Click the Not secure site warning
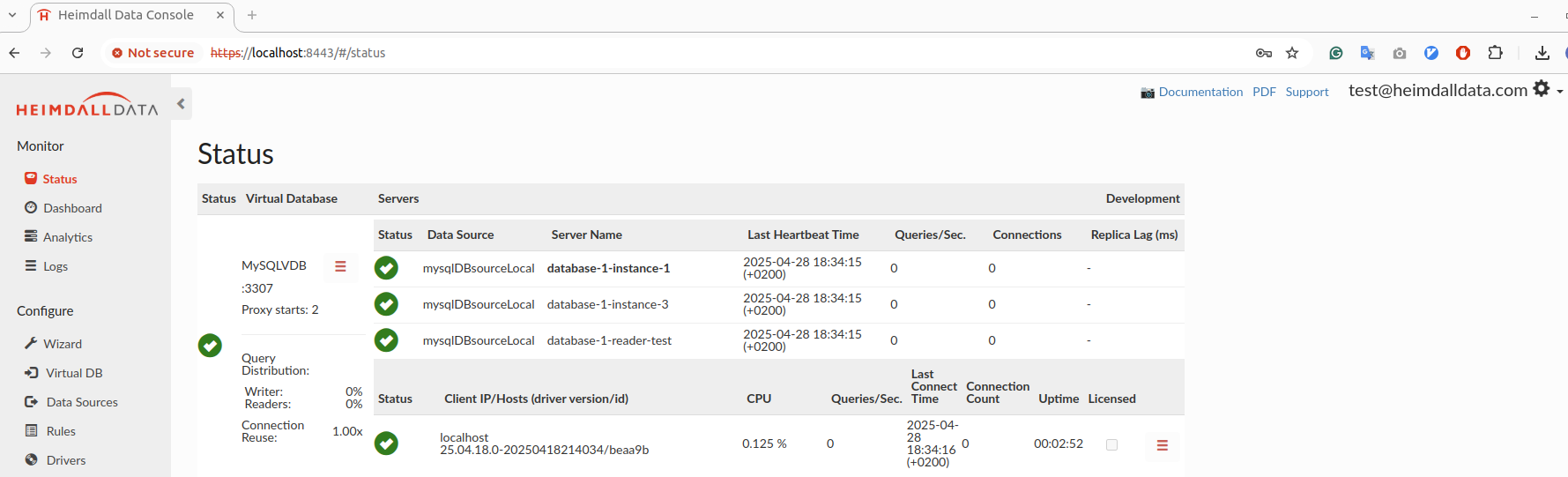 (x=152, y=53)
